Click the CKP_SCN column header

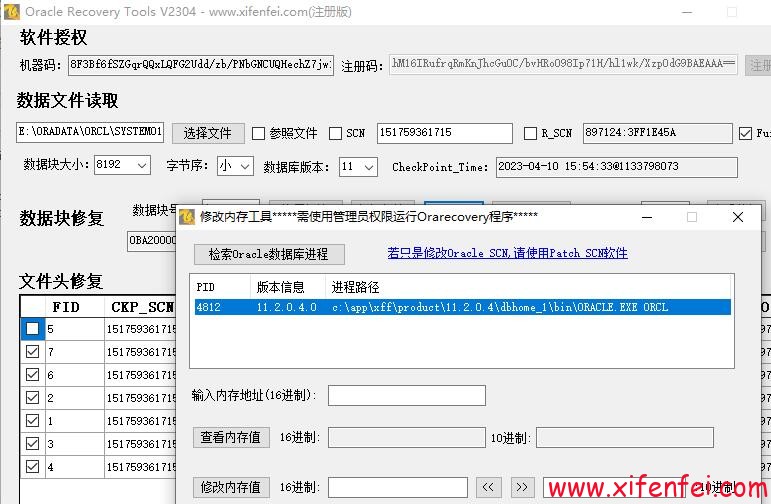tap(140, 307)
